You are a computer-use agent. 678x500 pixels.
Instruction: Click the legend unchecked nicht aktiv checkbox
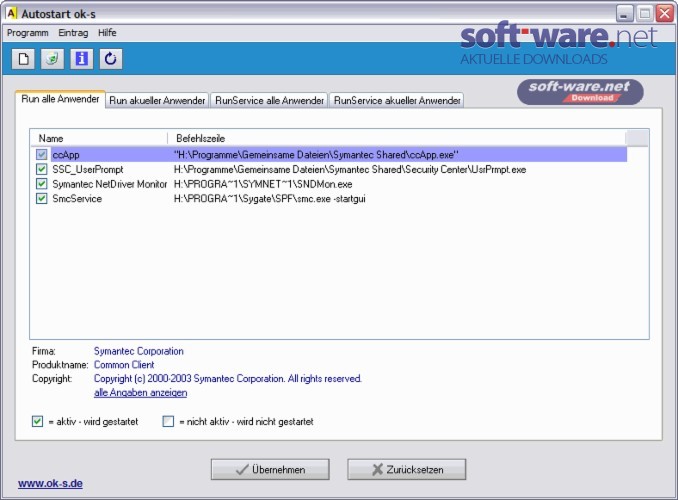(168, 421)
